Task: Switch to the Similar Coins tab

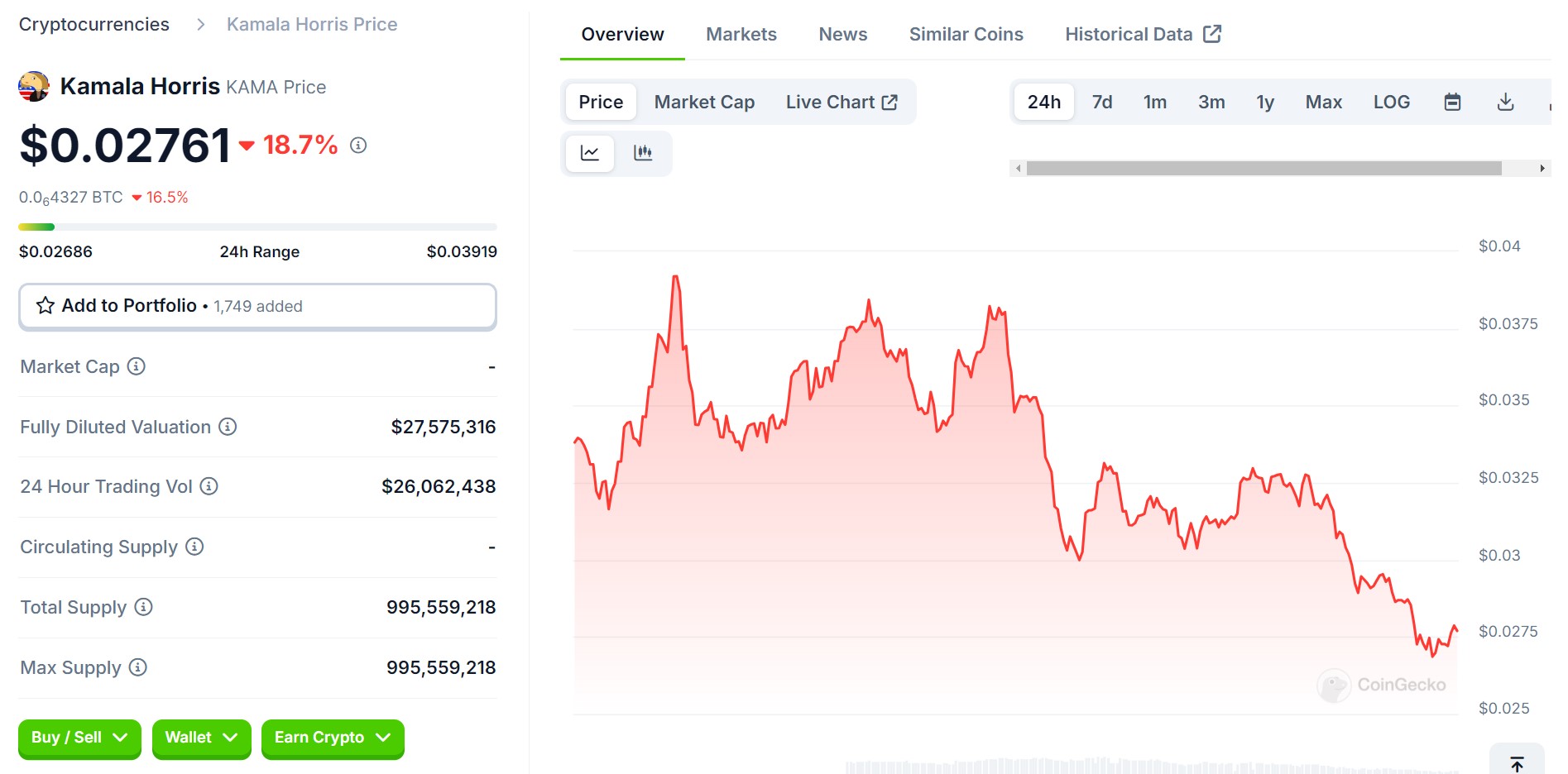Action: (966, 34)
